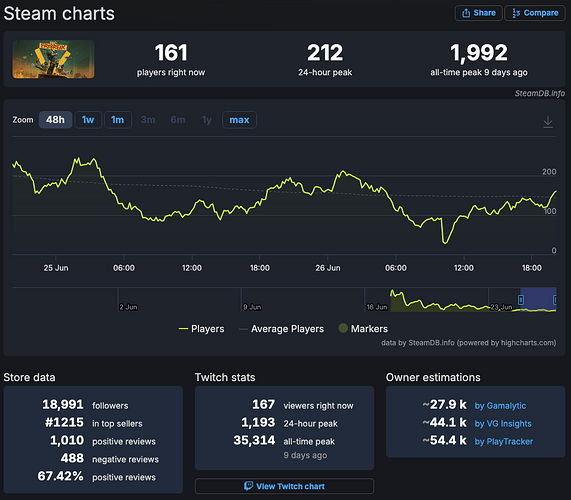Select the 48h zoom range
This screenshot has height=500, width=571.
pyautogui.click(x=55, y=120)
